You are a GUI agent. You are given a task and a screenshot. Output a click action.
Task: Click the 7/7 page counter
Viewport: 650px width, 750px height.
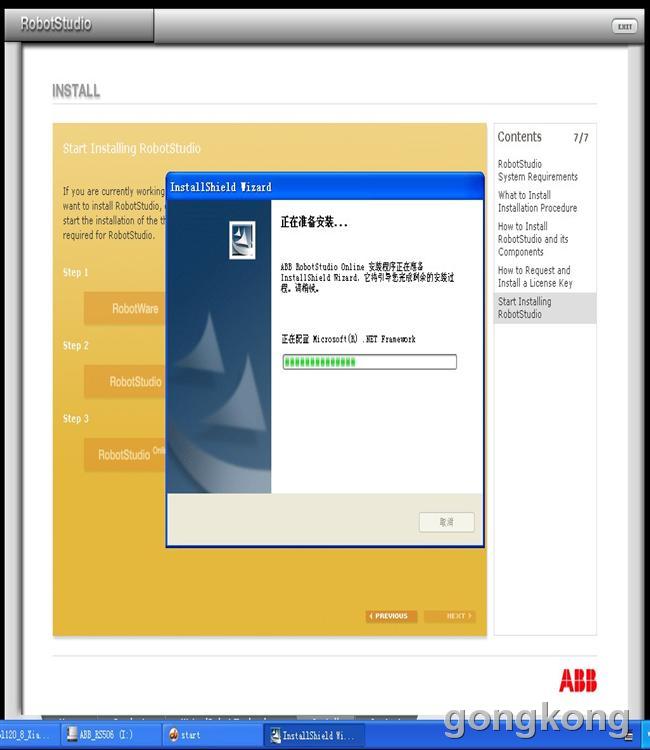(581, 138)
